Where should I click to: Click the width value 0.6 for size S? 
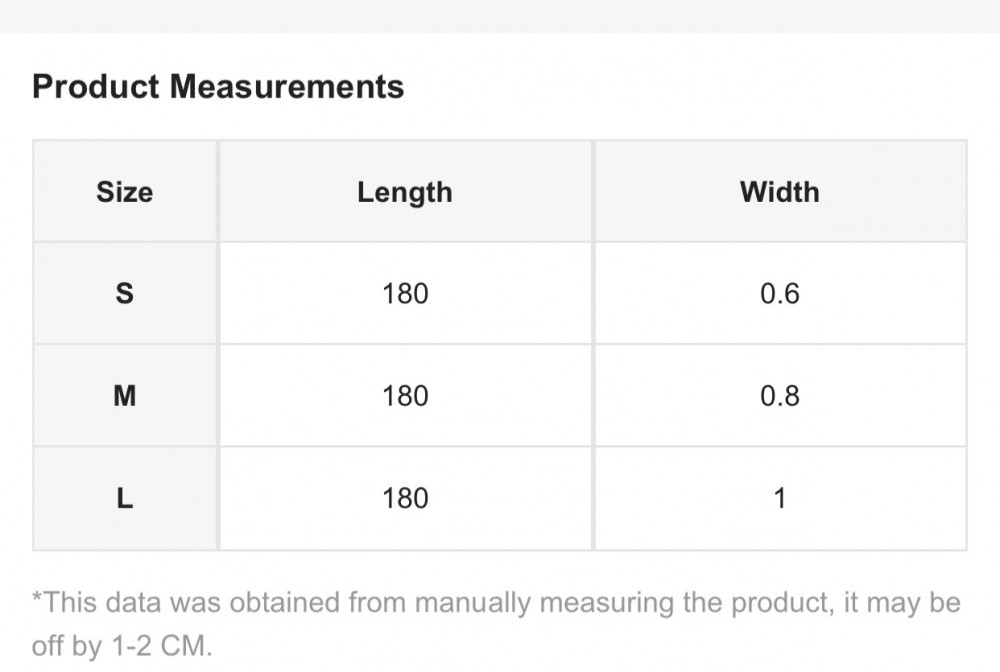pyautogui.click(x=779, y=294)
